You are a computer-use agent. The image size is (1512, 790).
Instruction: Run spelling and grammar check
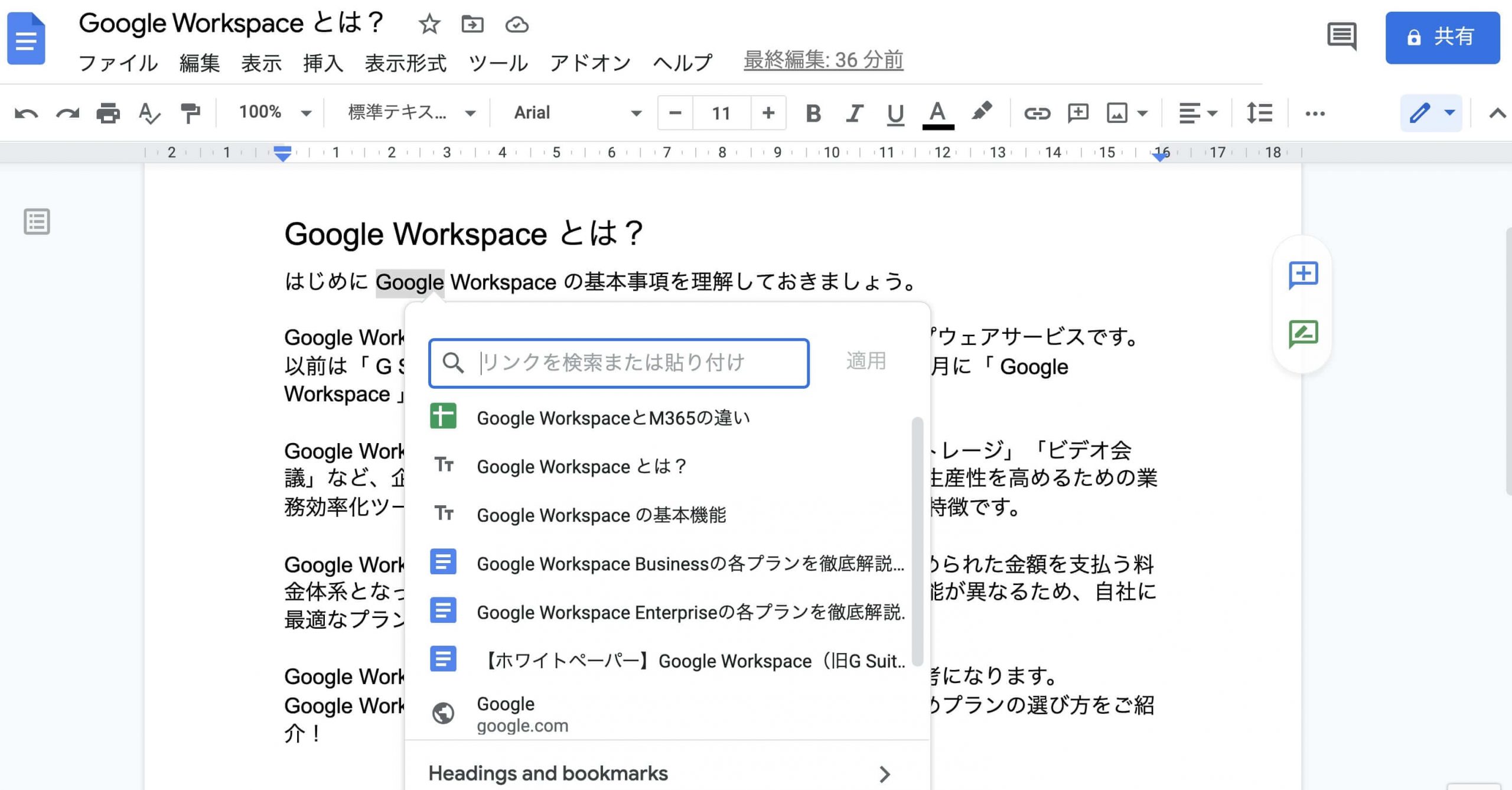pyautogui.click(x=149, y=113)
